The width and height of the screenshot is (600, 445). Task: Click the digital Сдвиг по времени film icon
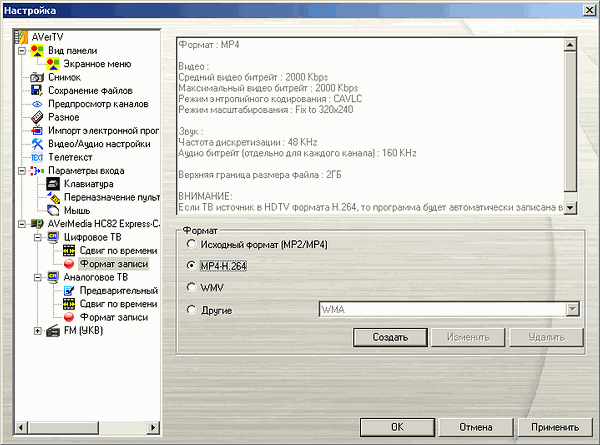pos(69,251)
